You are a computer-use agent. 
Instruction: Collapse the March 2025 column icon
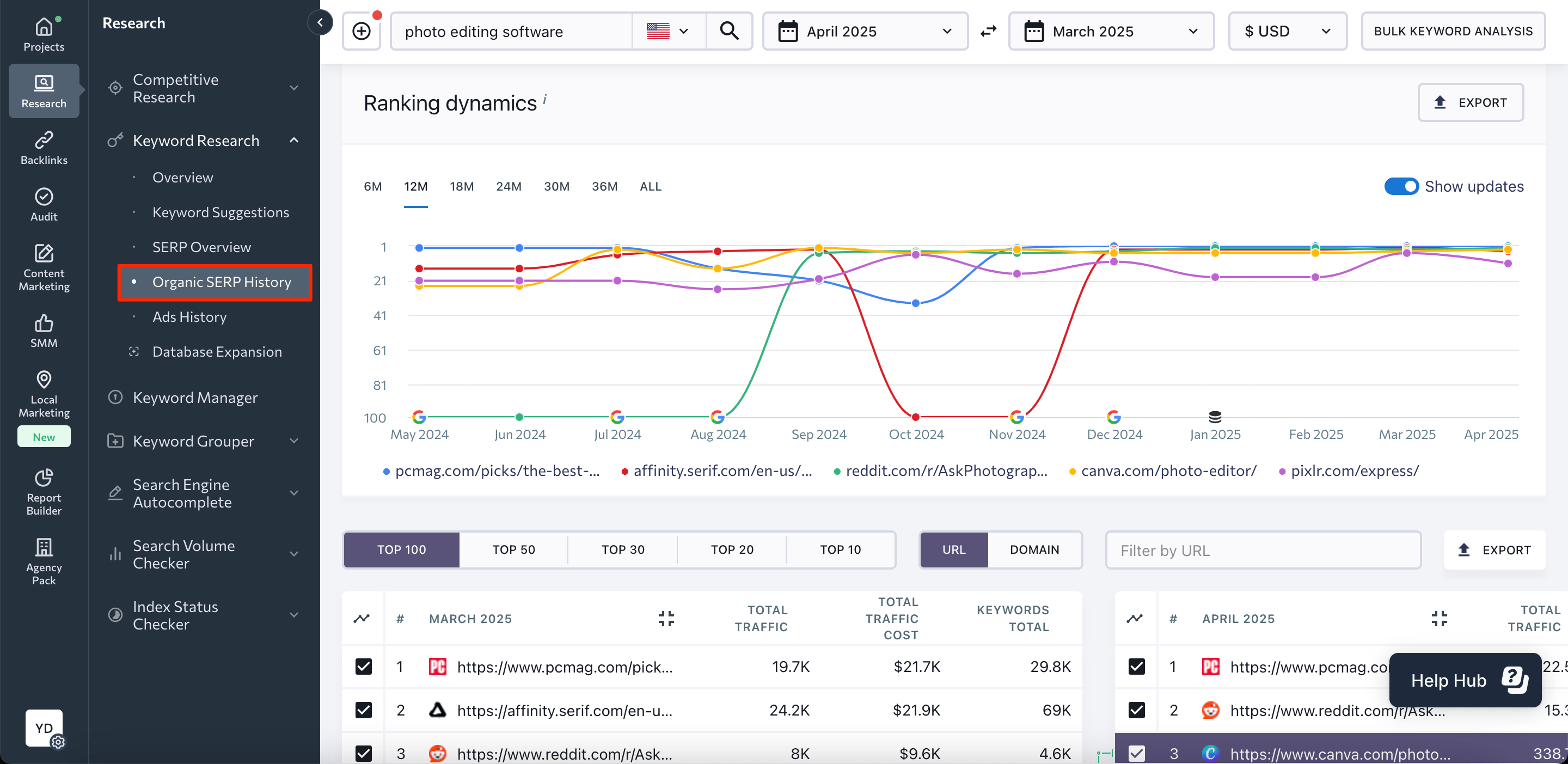[x=666, y=619]
